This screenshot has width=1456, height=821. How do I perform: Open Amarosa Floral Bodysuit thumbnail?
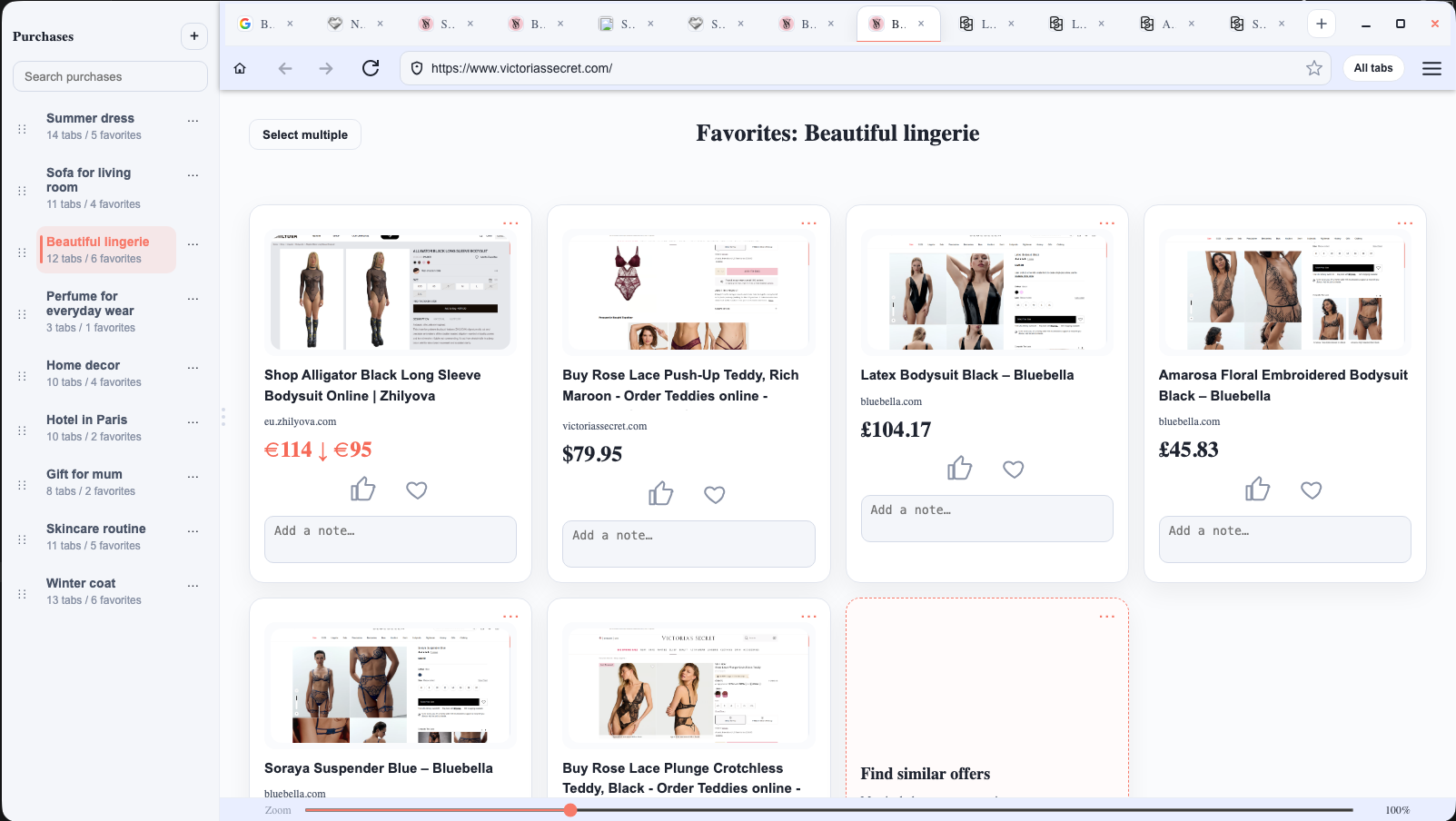pyautogui.click(x=1285, y=292)
